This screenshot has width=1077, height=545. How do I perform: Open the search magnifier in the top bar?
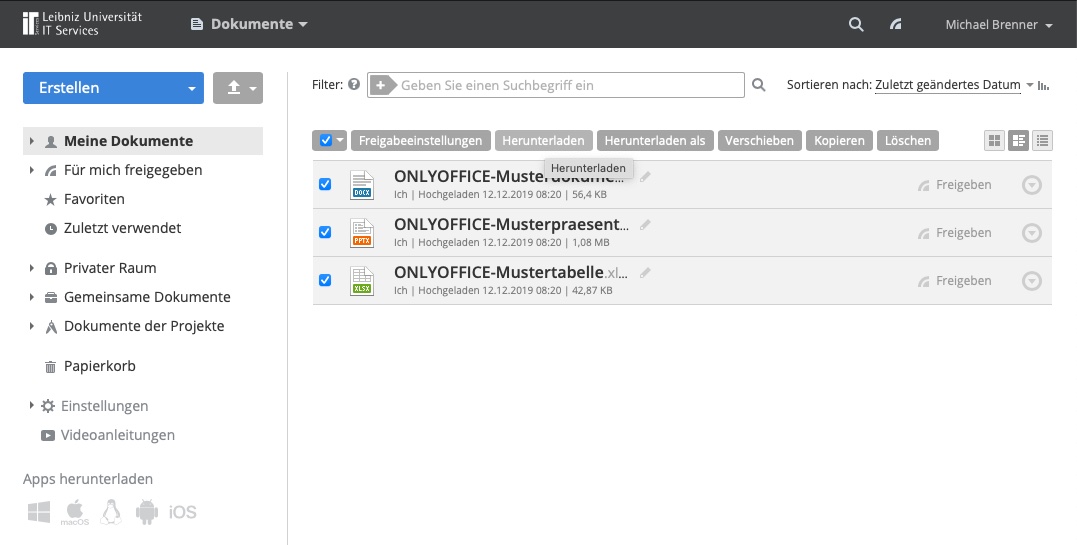[x=856, y=24]
